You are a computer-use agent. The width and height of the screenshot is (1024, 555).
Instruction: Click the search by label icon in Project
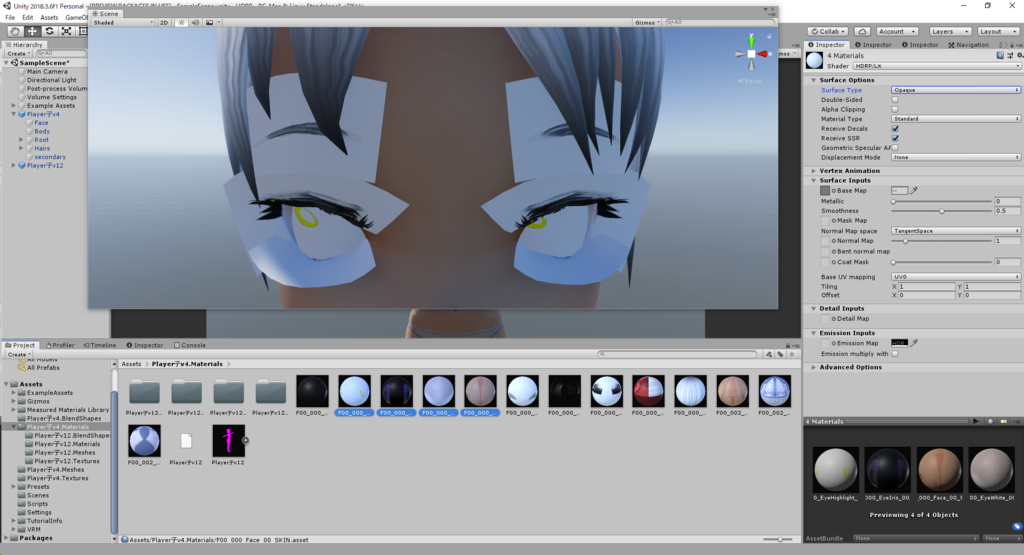780,354
